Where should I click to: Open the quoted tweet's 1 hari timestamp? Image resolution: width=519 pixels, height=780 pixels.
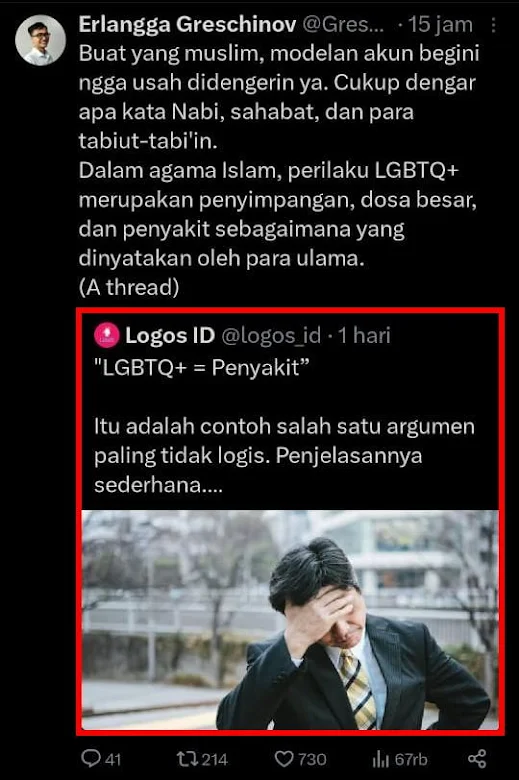point(364,335)
